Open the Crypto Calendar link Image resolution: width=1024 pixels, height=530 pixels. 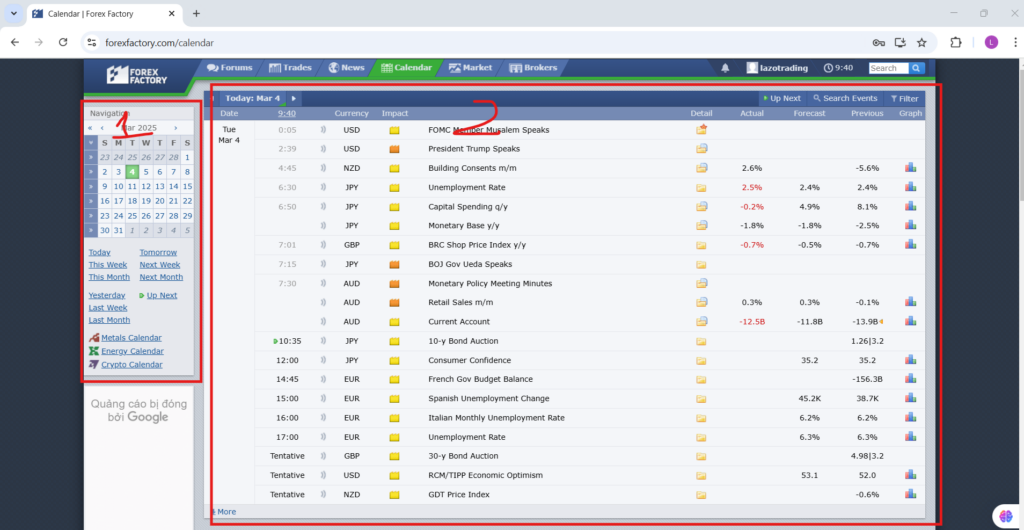pyautogui.click(x=132, y=365)
